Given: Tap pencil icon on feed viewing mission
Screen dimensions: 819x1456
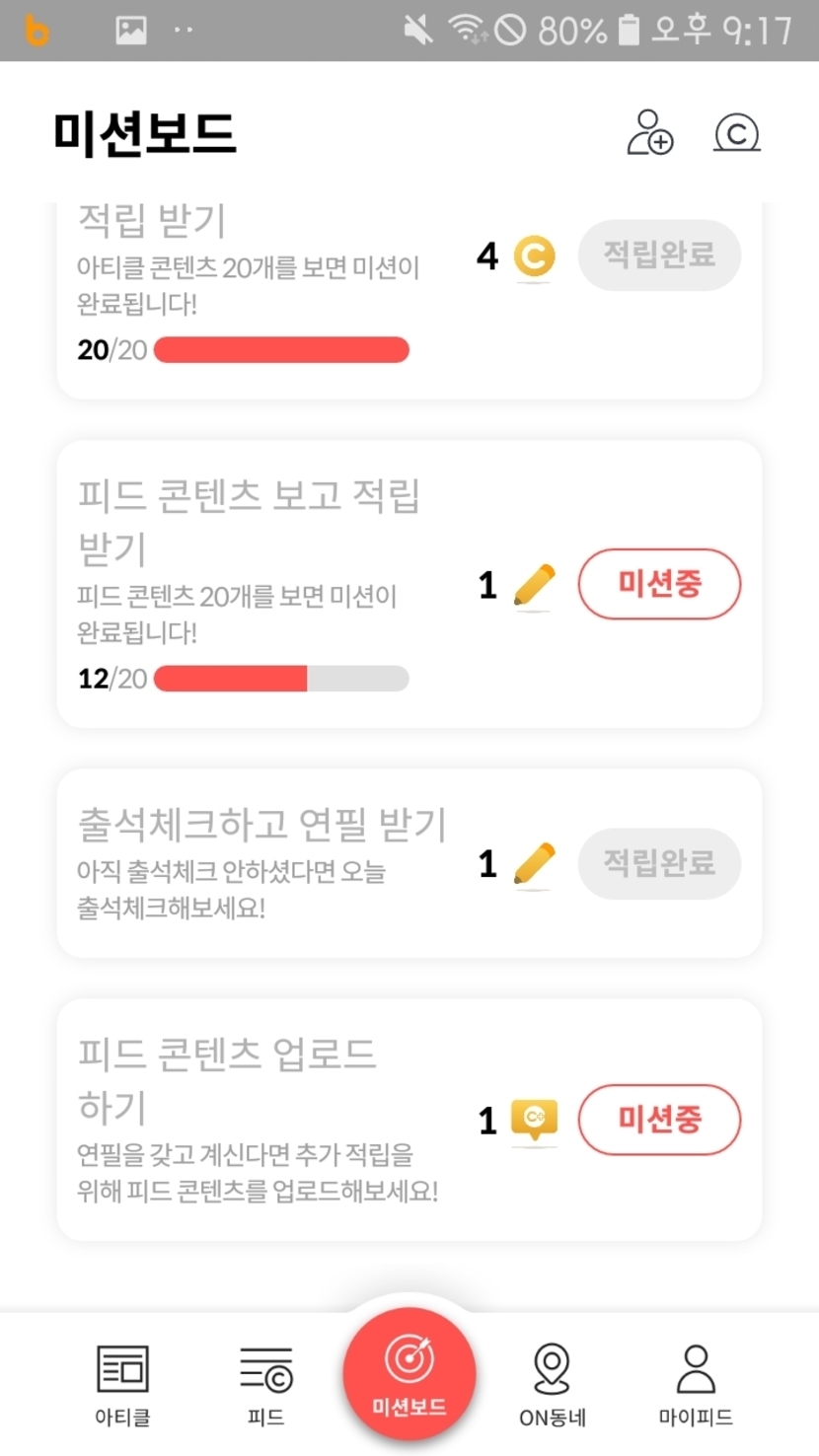Looking at the screenshot, I should click(534, 585).
